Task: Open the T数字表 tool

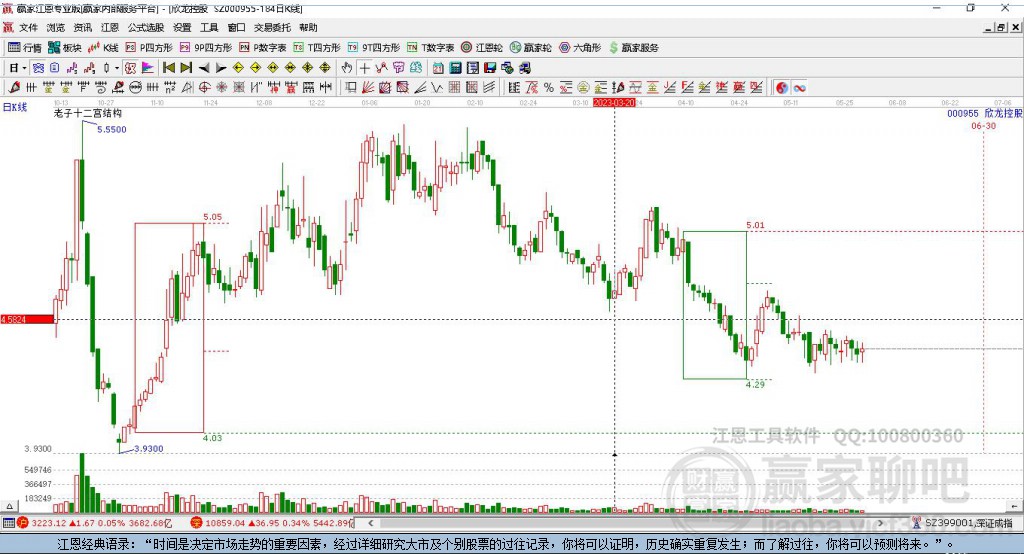Action: pos(430,48)
